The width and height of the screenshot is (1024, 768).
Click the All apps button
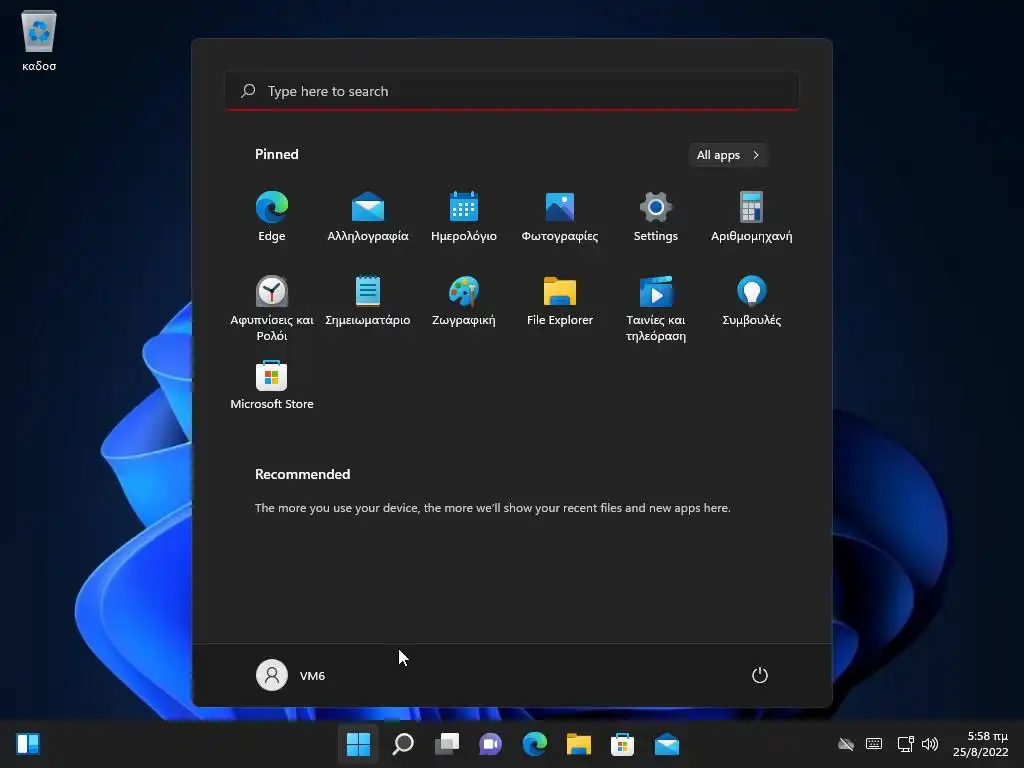coord(728,155)
